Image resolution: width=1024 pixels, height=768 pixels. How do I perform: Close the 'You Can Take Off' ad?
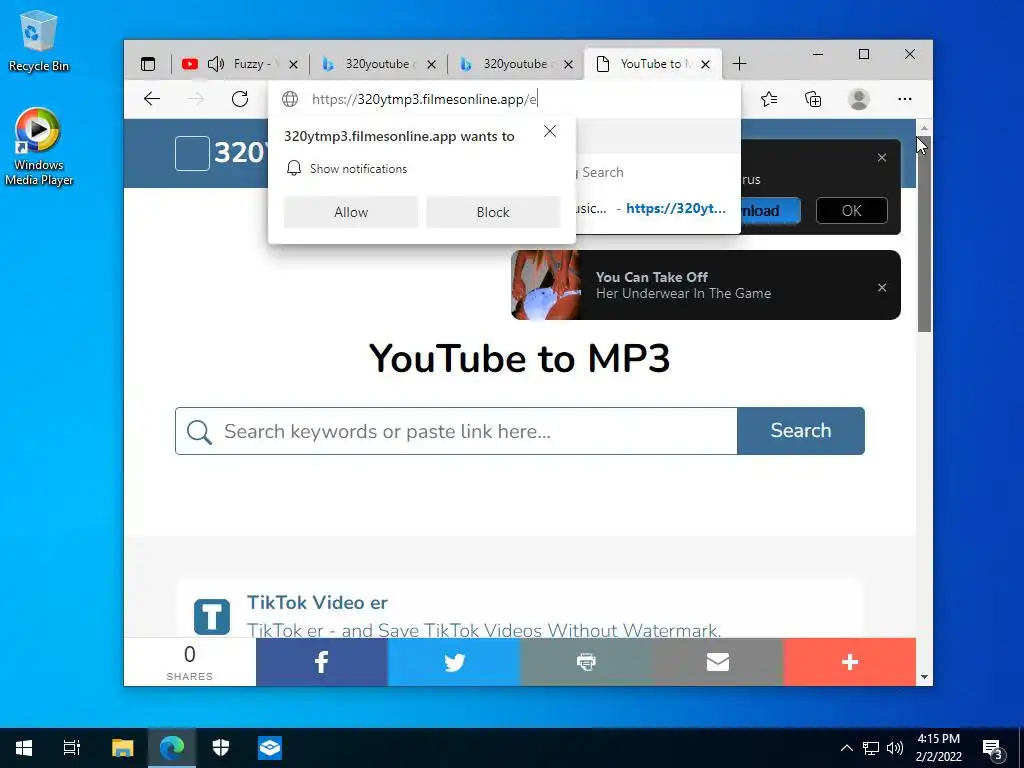(x=882, y=287)
